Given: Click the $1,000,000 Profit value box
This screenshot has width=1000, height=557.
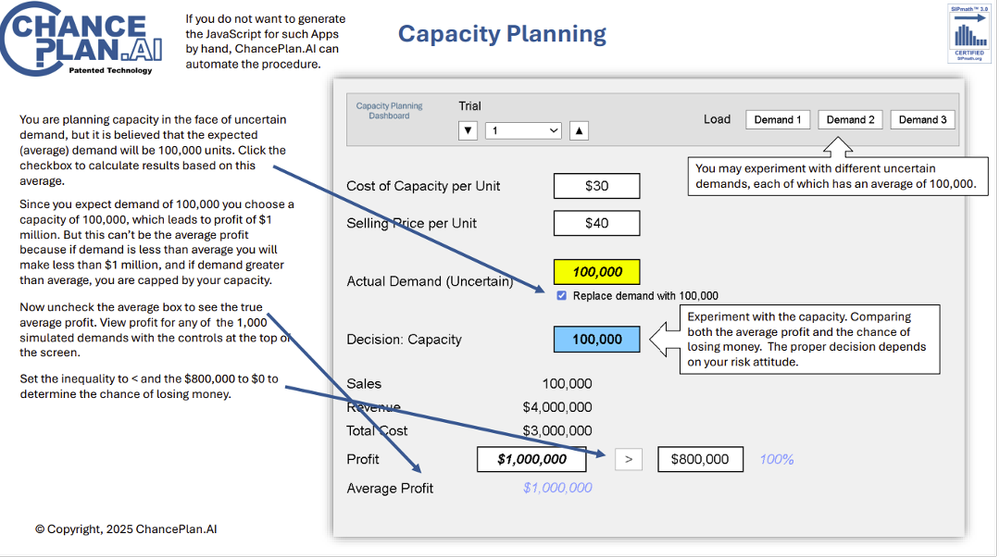Looking at the screenshot, I should pos(532,459).
